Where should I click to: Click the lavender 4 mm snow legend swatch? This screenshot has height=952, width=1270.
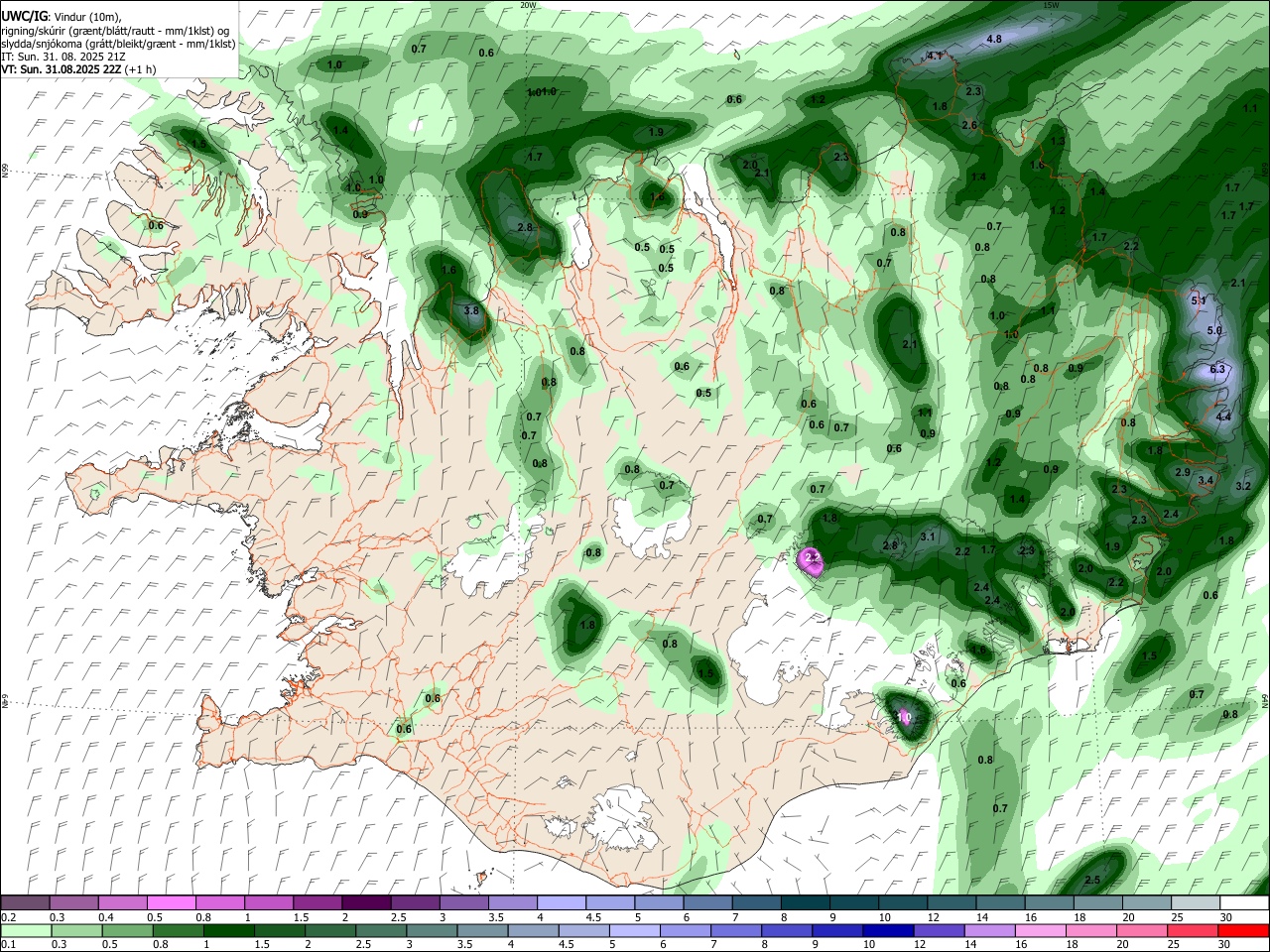click(x=563, y=903)
